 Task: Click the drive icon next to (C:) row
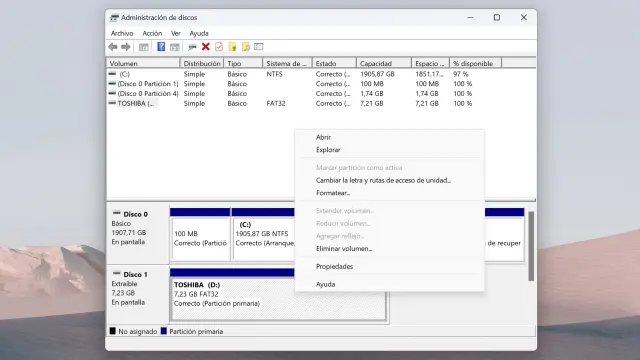pos(112,74)
